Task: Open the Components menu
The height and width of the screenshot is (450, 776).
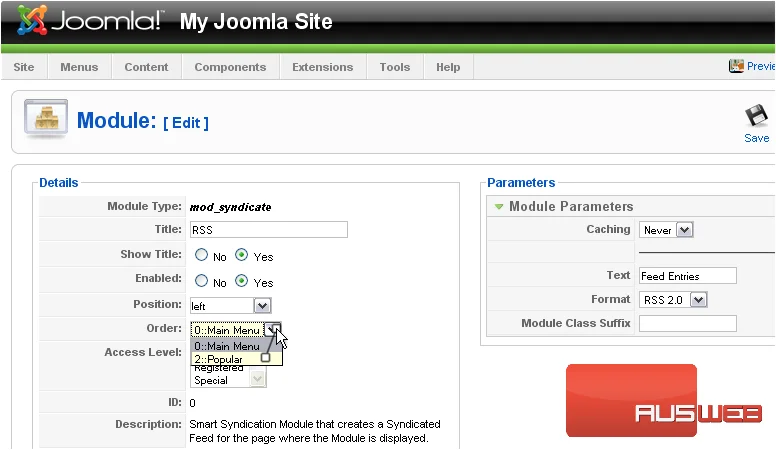Action: (x=230, y=67)
